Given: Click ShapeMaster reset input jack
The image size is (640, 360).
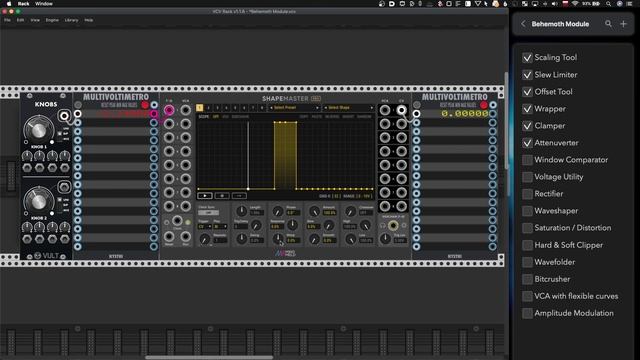Looking at the screenshot, I should coord(169,236).
